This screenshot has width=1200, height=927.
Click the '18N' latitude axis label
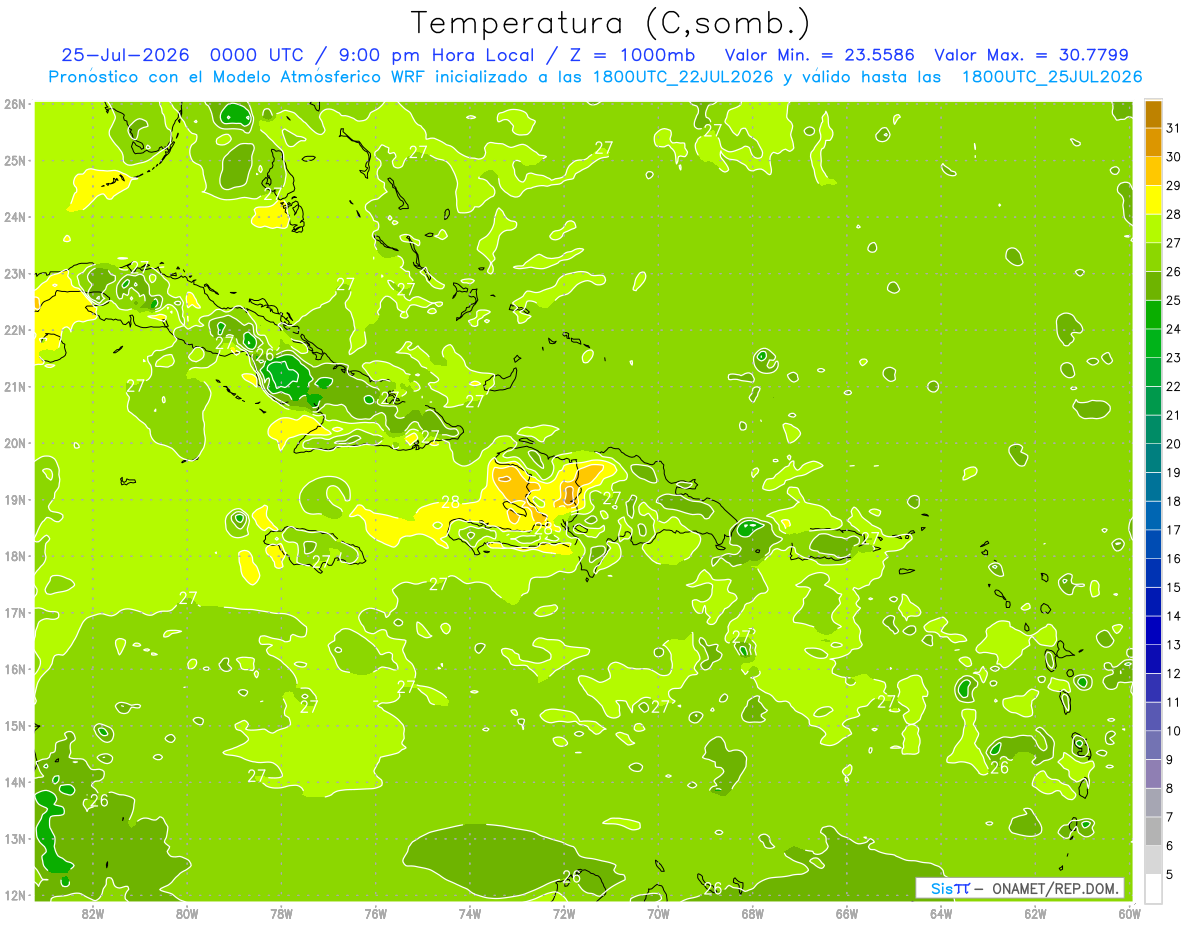14,556
